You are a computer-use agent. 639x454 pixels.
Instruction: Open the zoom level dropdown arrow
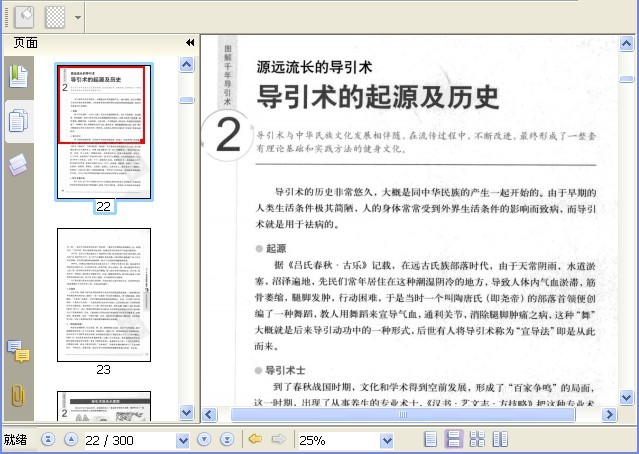387,441
